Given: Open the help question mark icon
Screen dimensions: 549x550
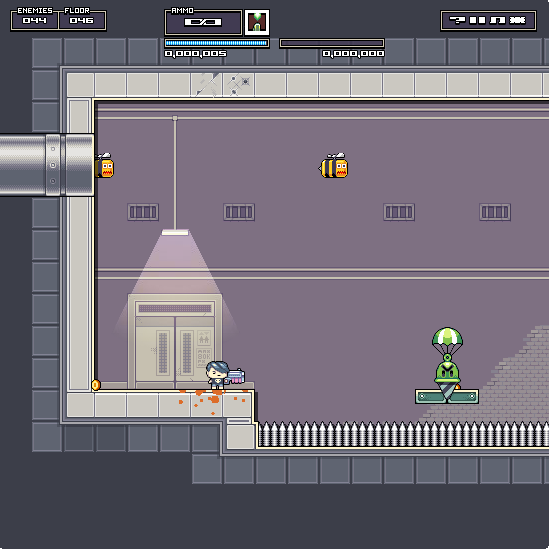Looking at the screenshot, I should tap(457, 20).
